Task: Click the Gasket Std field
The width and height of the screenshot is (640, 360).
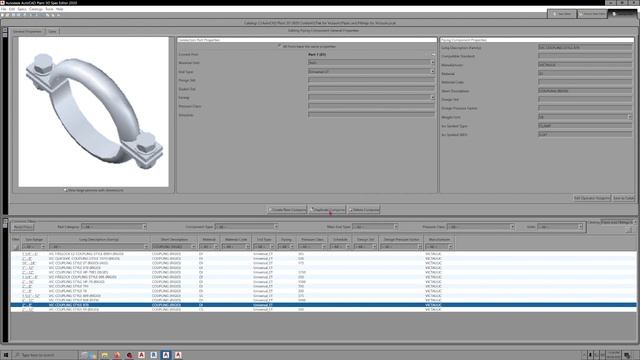Action: pyautogui.click(x=371, y=89)
